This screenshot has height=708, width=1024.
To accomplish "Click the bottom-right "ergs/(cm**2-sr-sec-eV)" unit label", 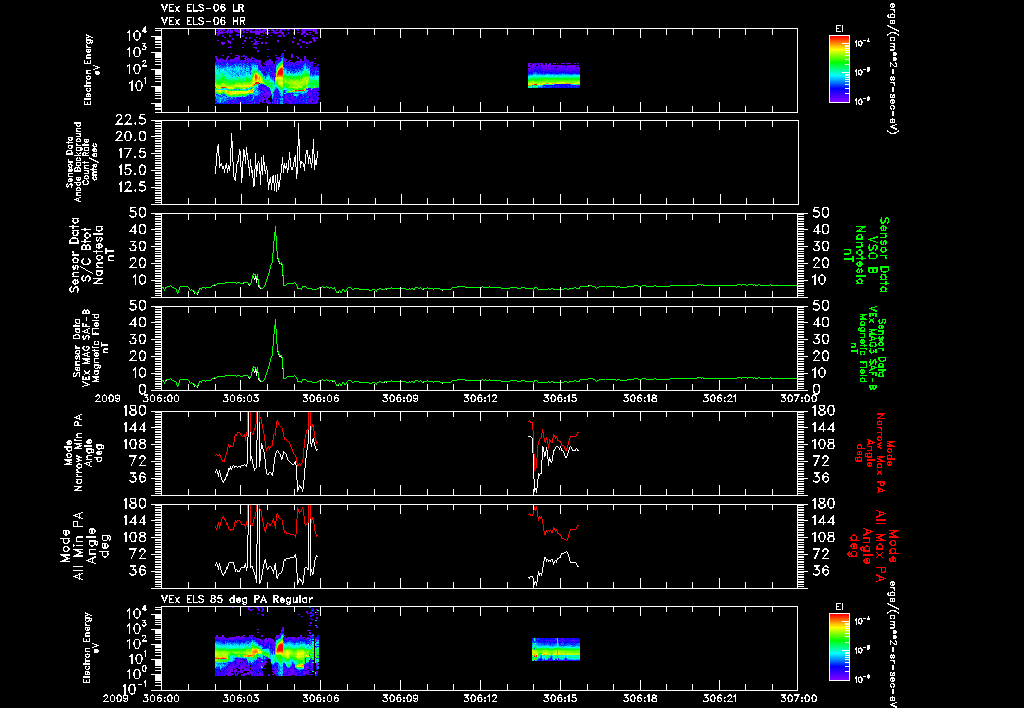I will tap(891, 643).
